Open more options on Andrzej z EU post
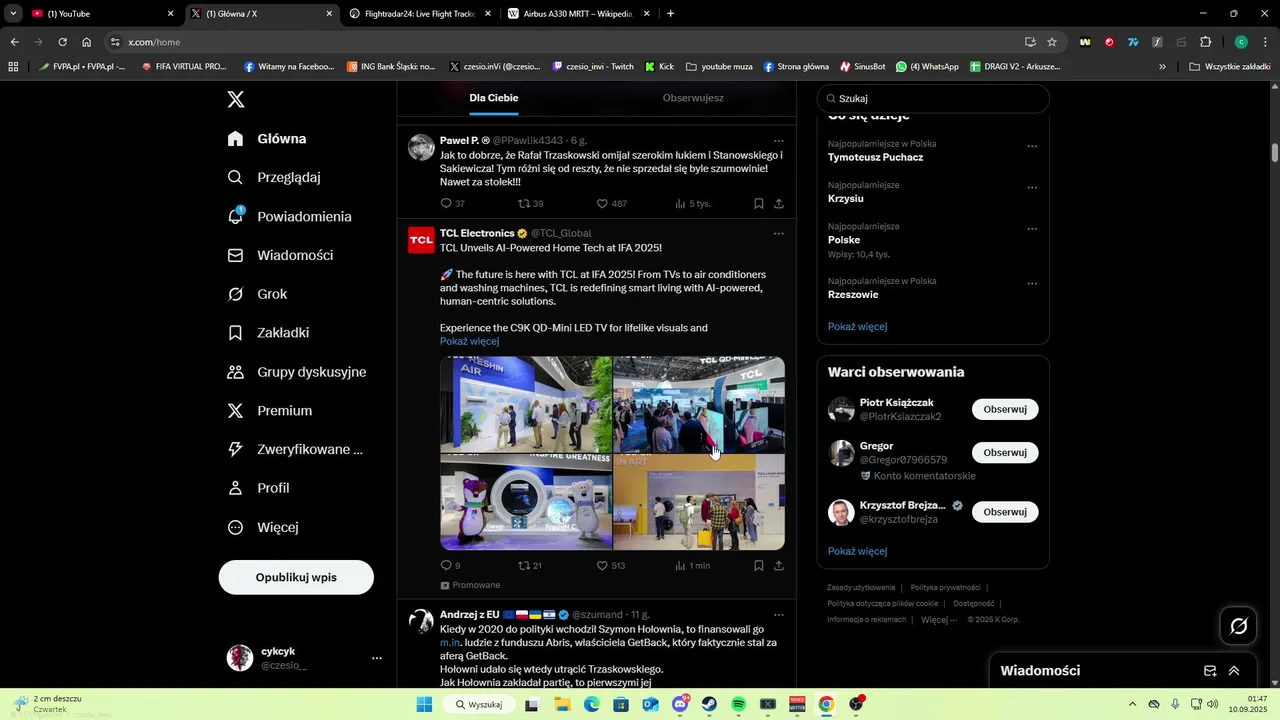Image resolution: width=1280 pixels, height=720 pixels. [x=778, y=614]
